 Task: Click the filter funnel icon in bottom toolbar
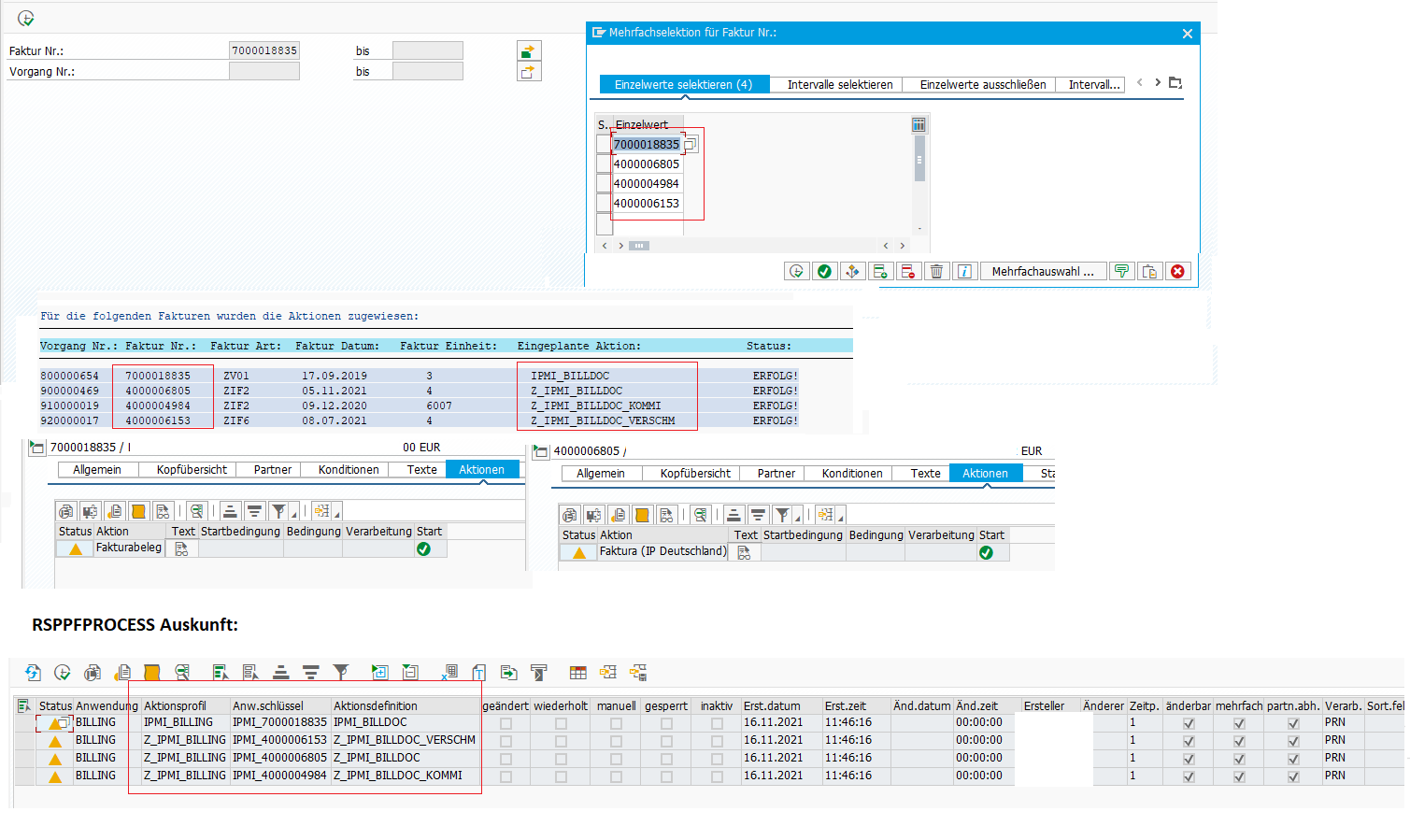341,672
